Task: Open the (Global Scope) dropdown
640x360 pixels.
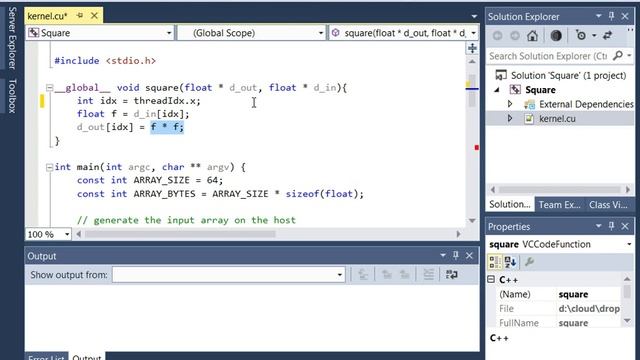Action: (x=321, y=33)
